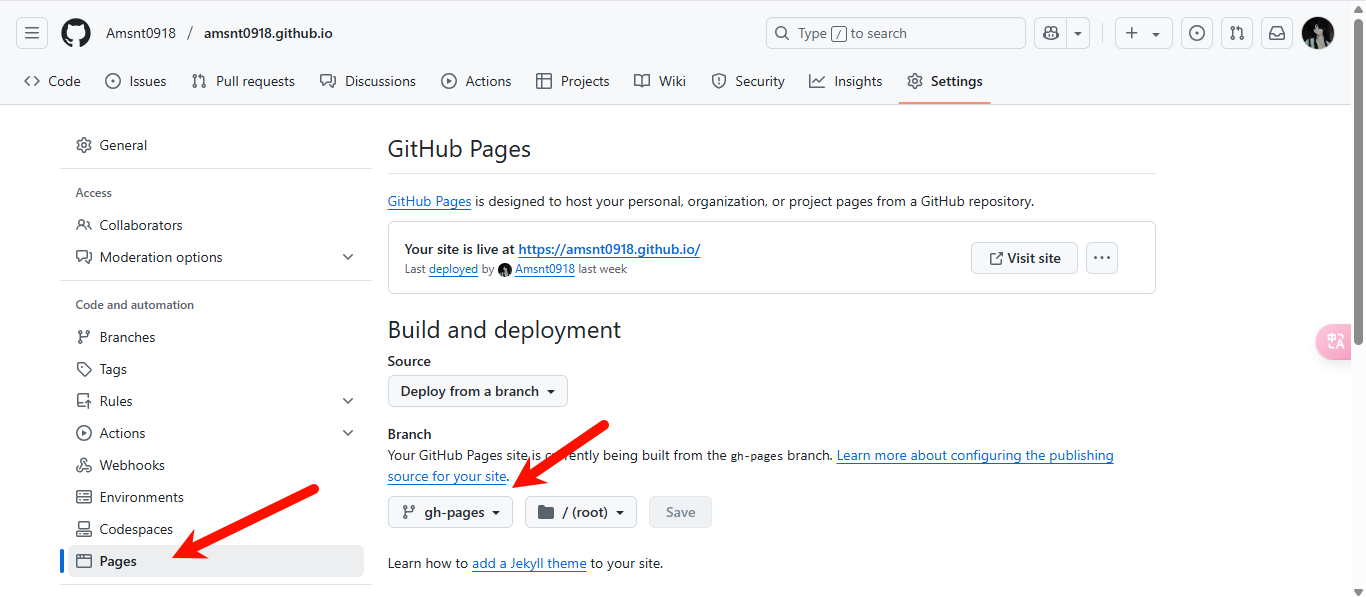Open the gh-pages branch selector

(x=450, y=512)
